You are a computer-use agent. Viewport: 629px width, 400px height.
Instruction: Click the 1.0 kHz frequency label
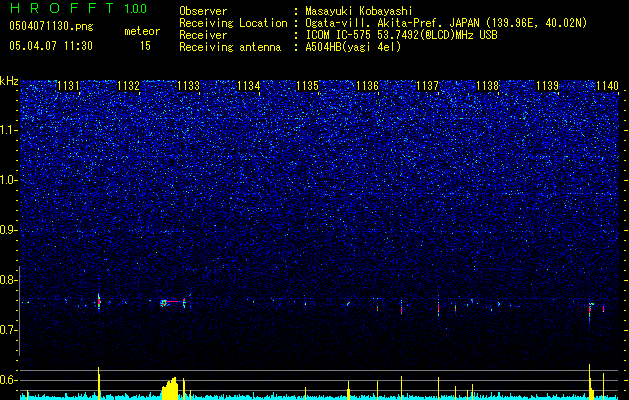tap(9, 180)
